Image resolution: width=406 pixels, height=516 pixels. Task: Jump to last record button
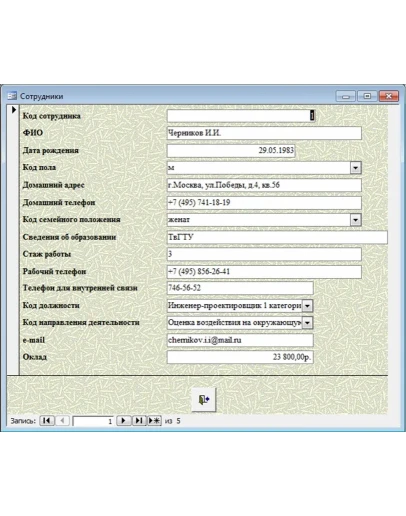click(139, 420)
